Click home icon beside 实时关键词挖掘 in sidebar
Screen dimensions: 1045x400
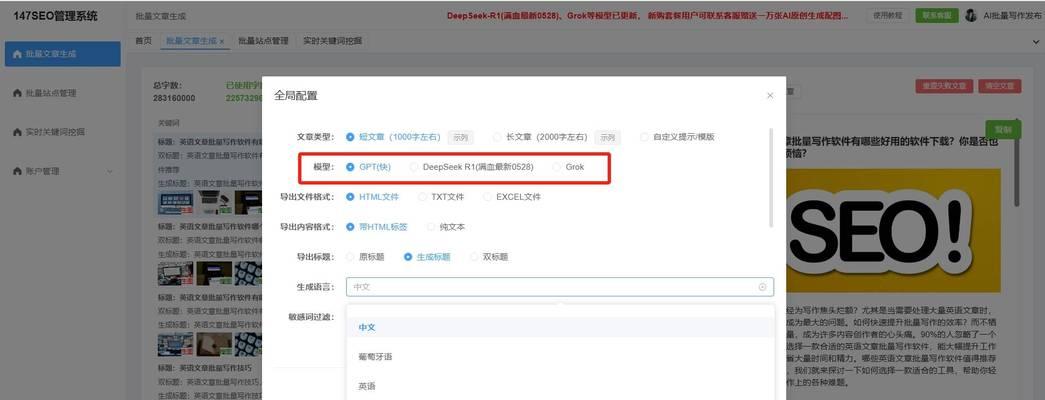(x=17, y=132)
